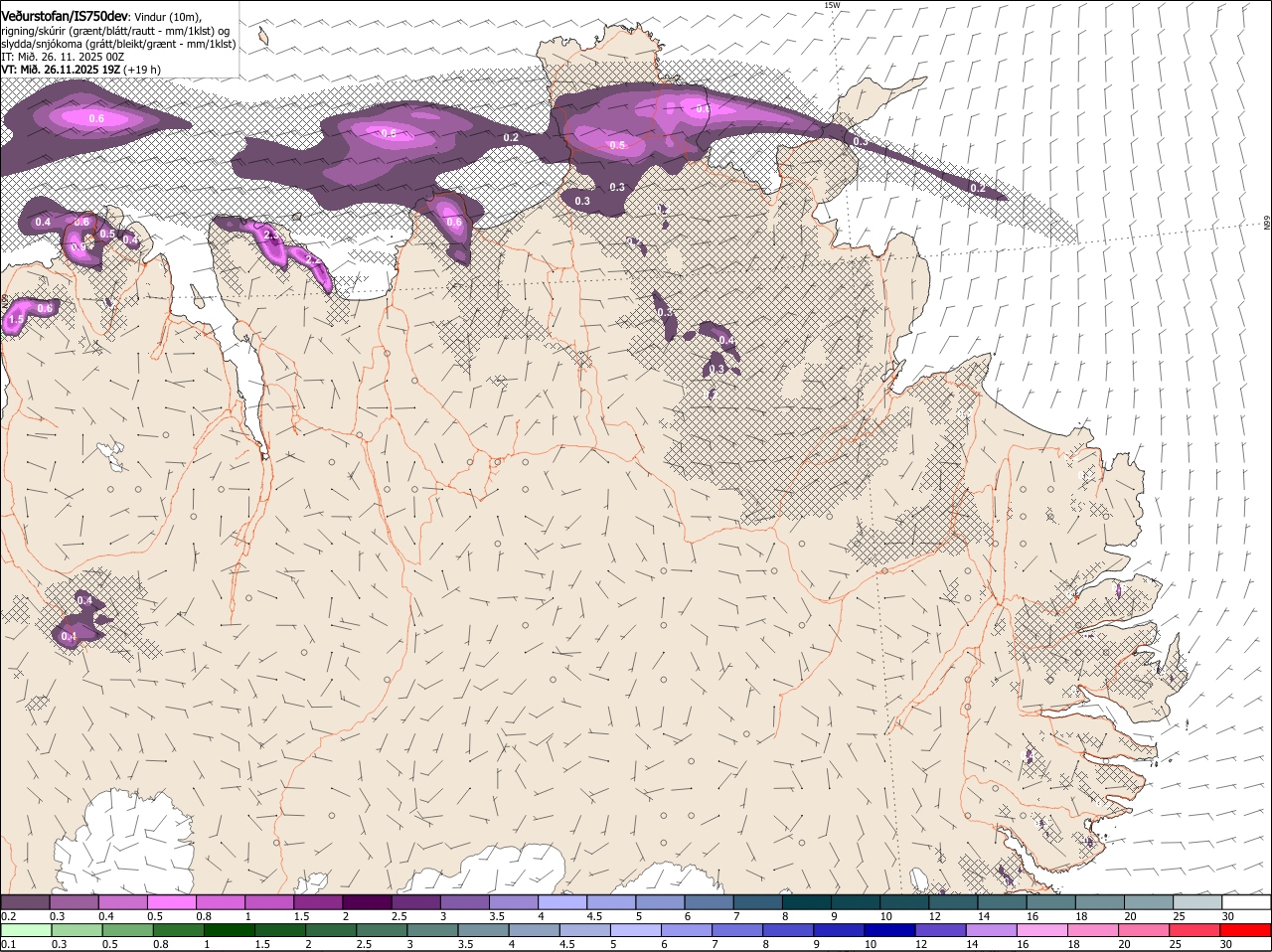This screenshot has height=952, width=1272.
Task: Click the "4.5" label under the green scale
Action: tap(567, 944)
